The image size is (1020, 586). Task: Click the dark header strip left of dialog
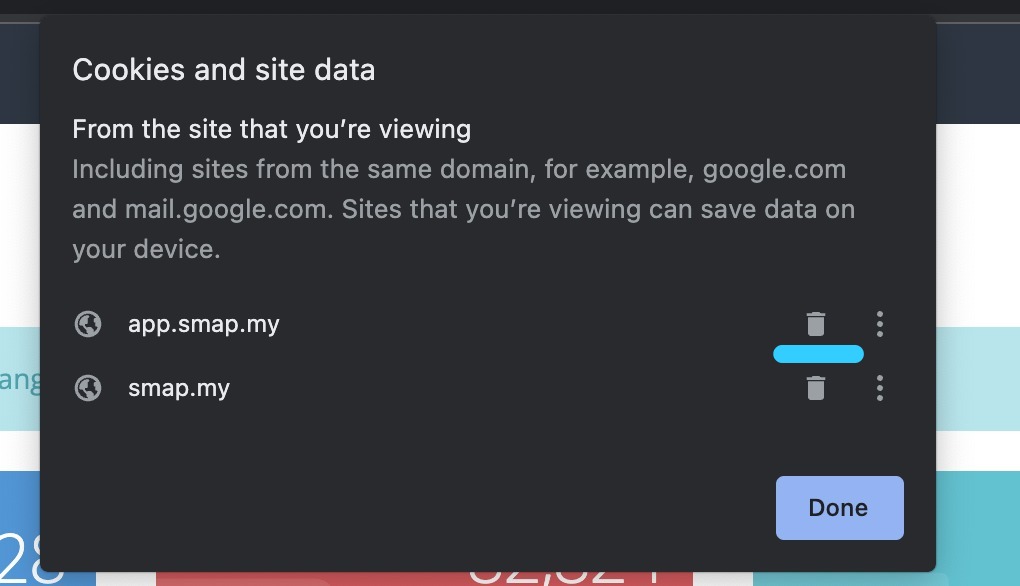(20, 73)
